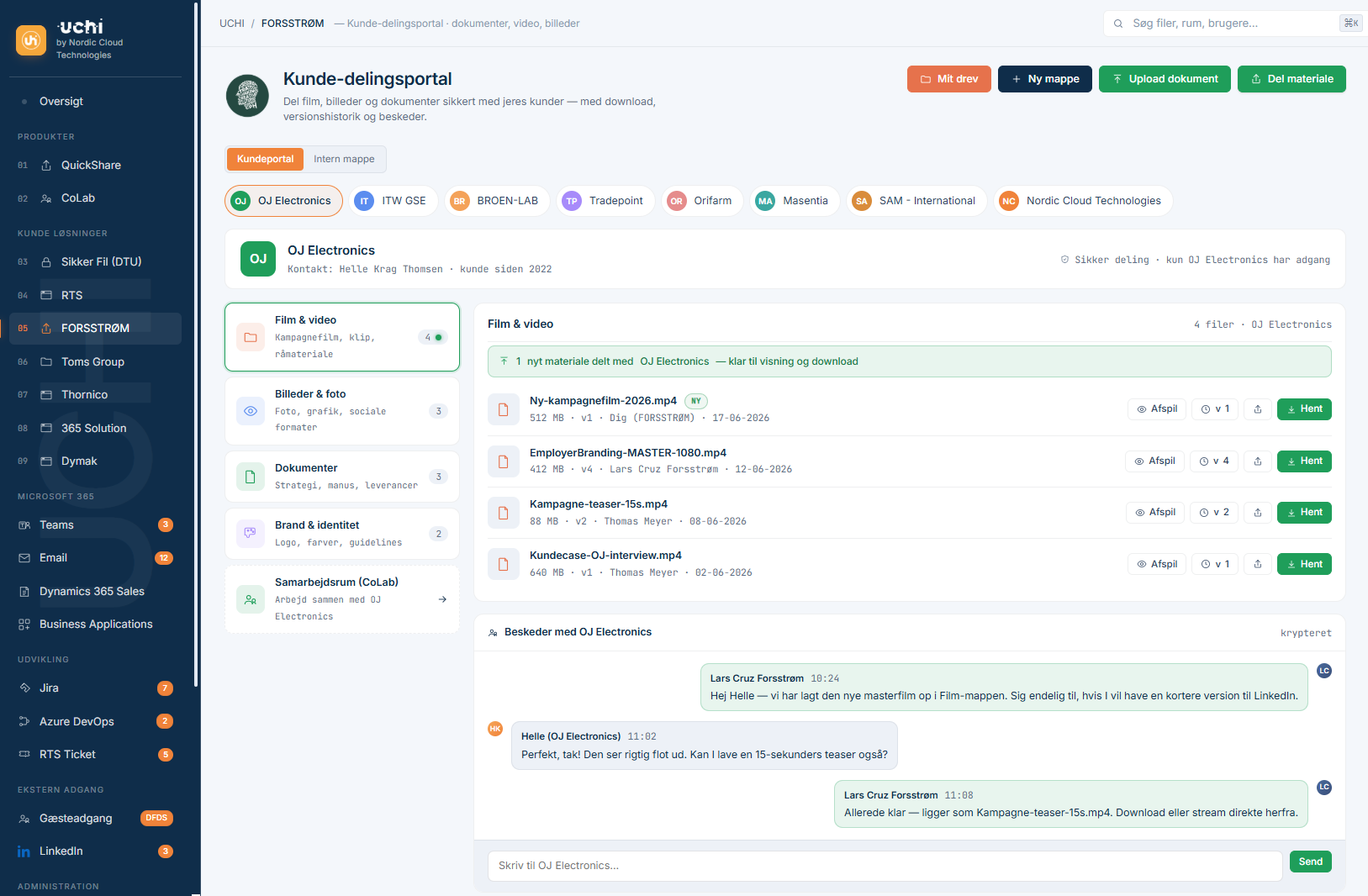Image resolution: width=1368 pixels, height=896 pixels.
Task: Open Samarbejdsrum (CoLab) via its arrow
Action: coord(442,599)
